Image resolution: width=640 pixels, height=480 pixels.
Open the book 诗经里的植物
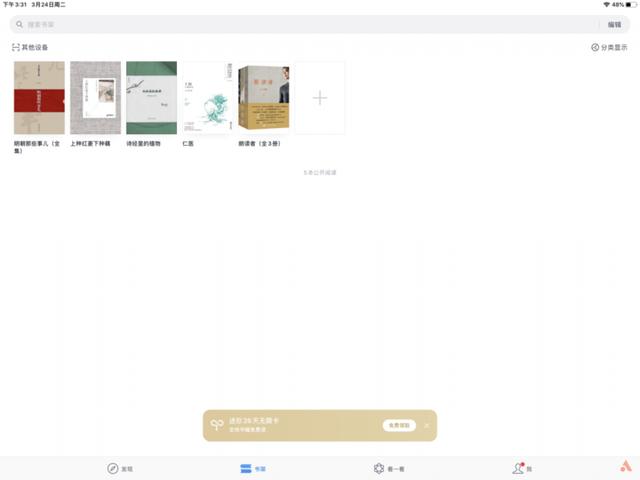click(x=151, y=98)
